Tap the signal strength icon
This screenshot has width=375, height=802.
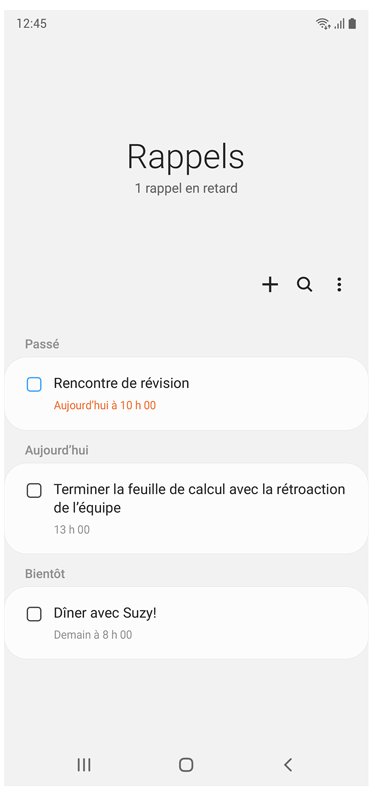[x=339, y=24]
